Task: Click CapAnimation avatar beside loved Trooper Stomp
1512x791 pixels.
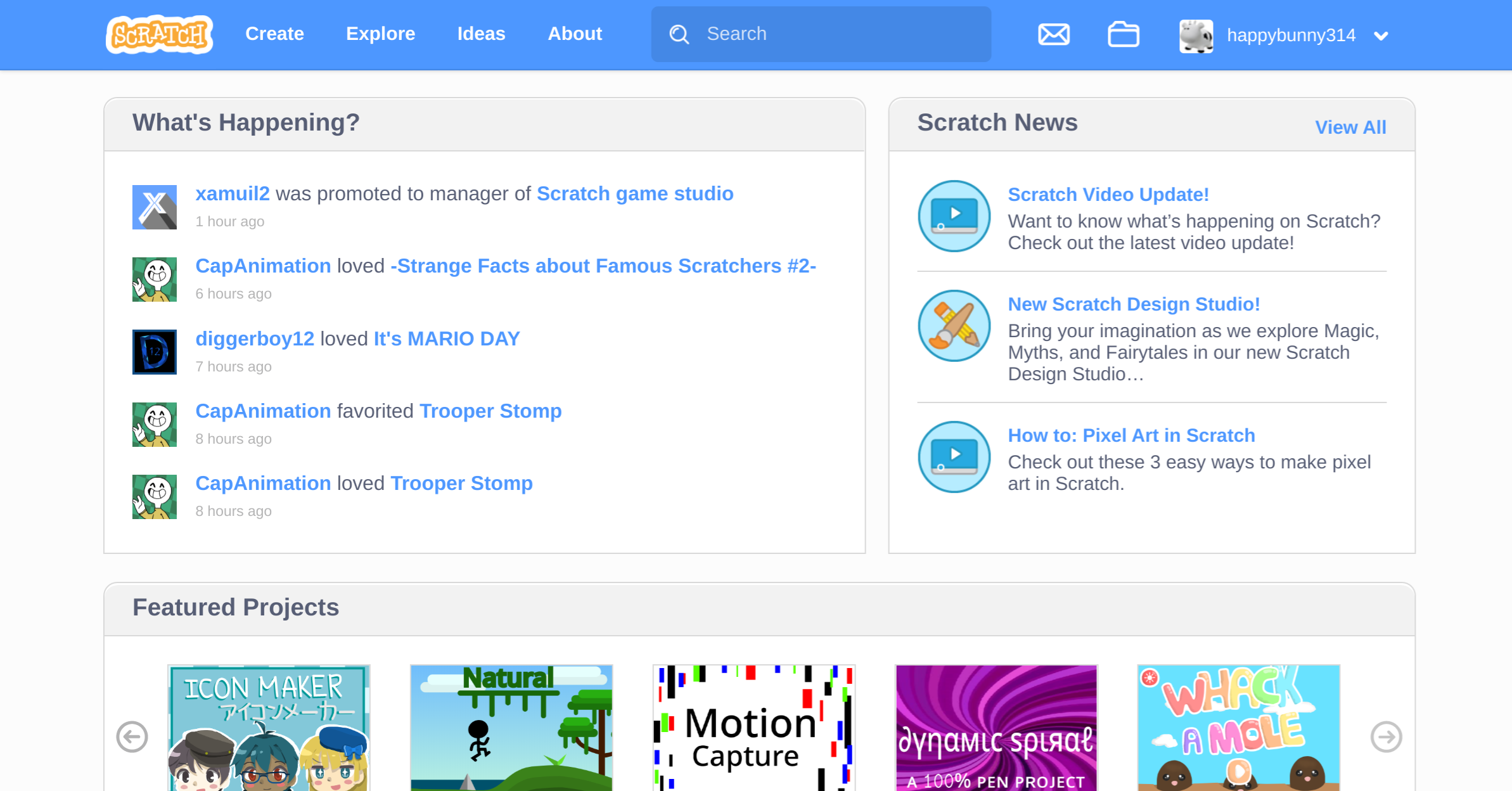Action: [x=155, y=497]
